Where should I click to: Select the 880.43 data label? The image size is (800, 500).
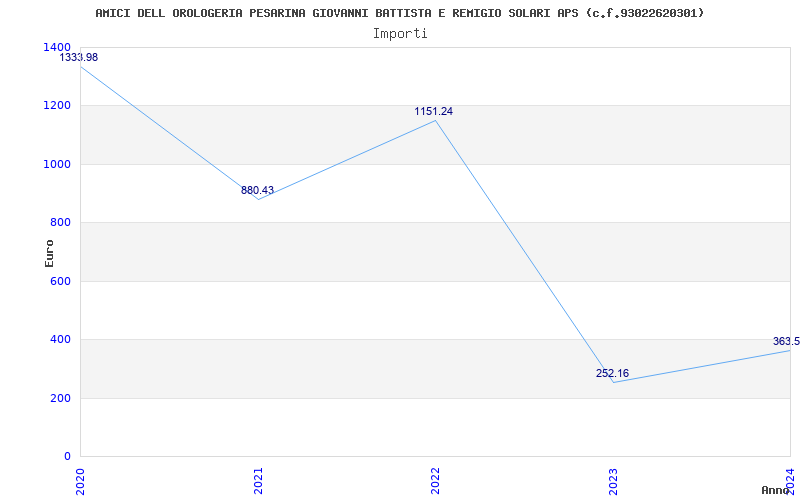[257, 190]
